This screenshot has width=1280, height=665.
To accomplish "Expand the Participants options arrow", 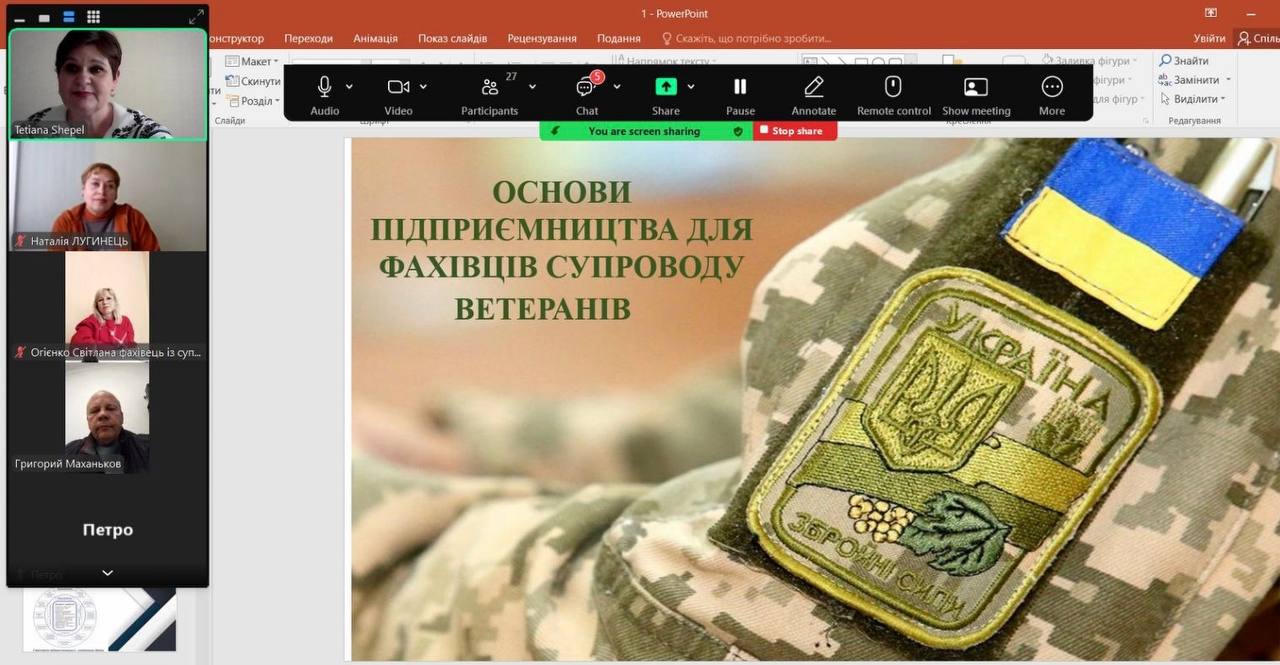I will click(532, 87).
